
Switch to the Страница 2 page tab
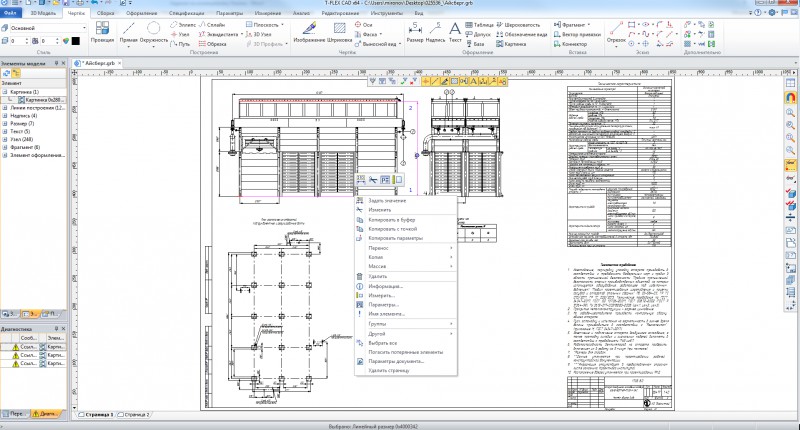point(134,413)
